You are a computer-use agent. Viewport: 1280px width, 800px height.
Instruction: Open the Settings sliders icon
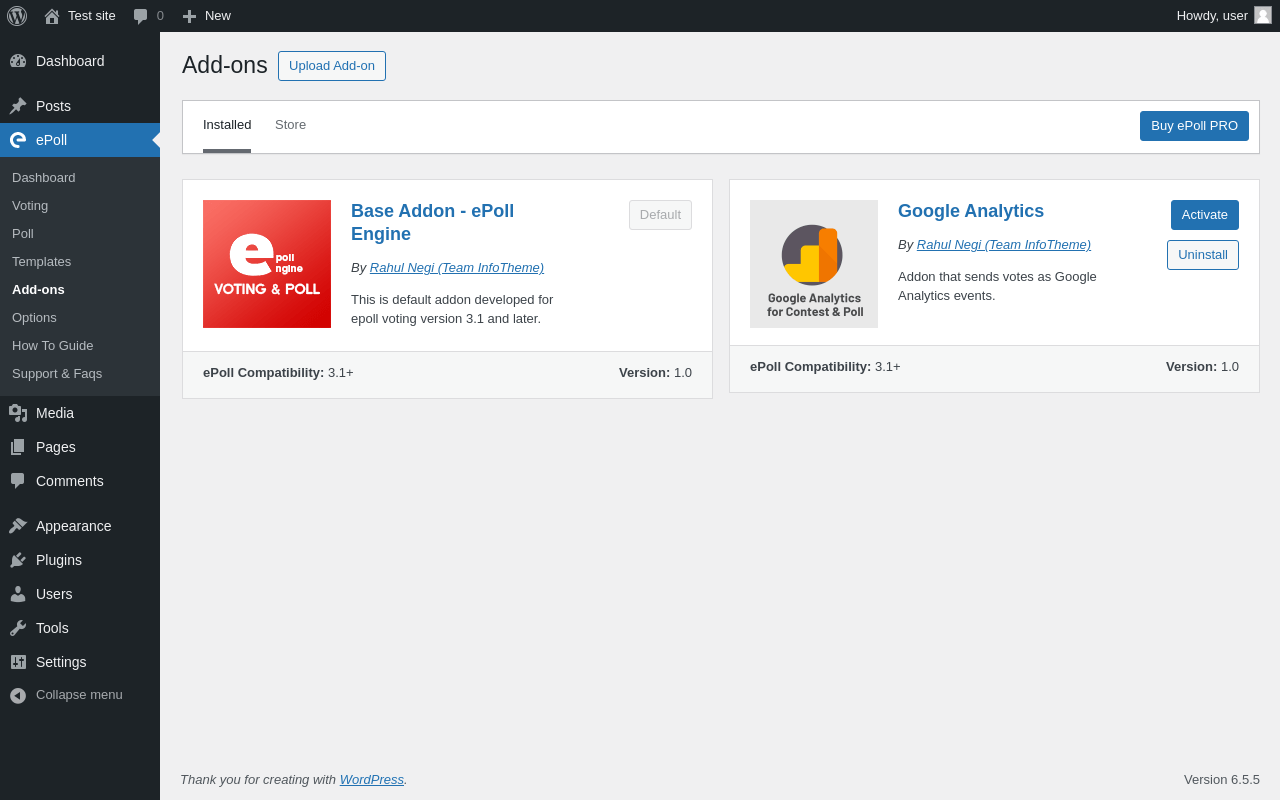(18, 662)
